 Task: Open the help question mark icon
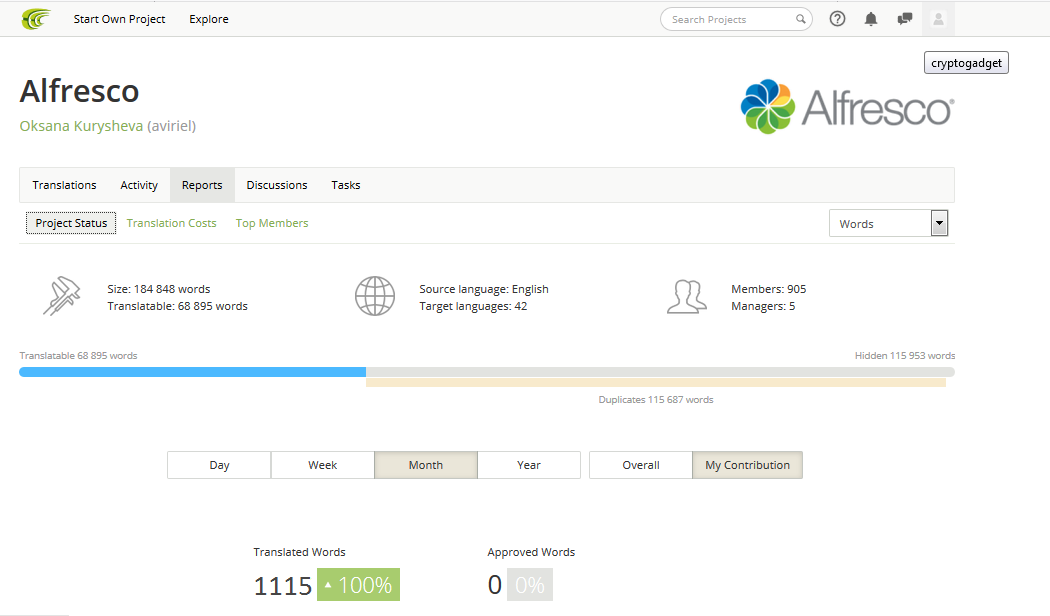click(x=837, y=19)
